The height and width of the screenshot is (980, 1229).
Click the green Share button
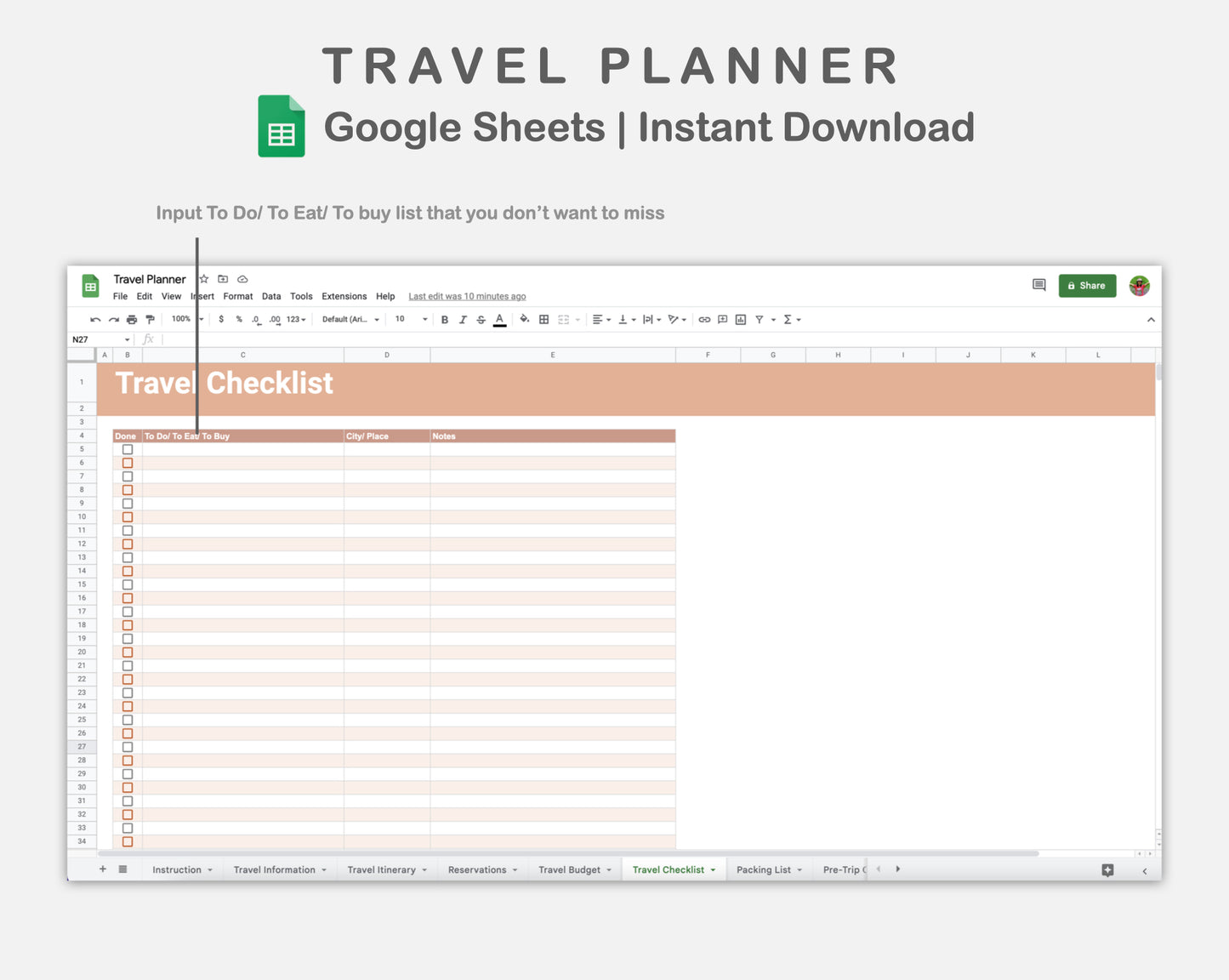pyautogui.click(x=1087, y=286)
